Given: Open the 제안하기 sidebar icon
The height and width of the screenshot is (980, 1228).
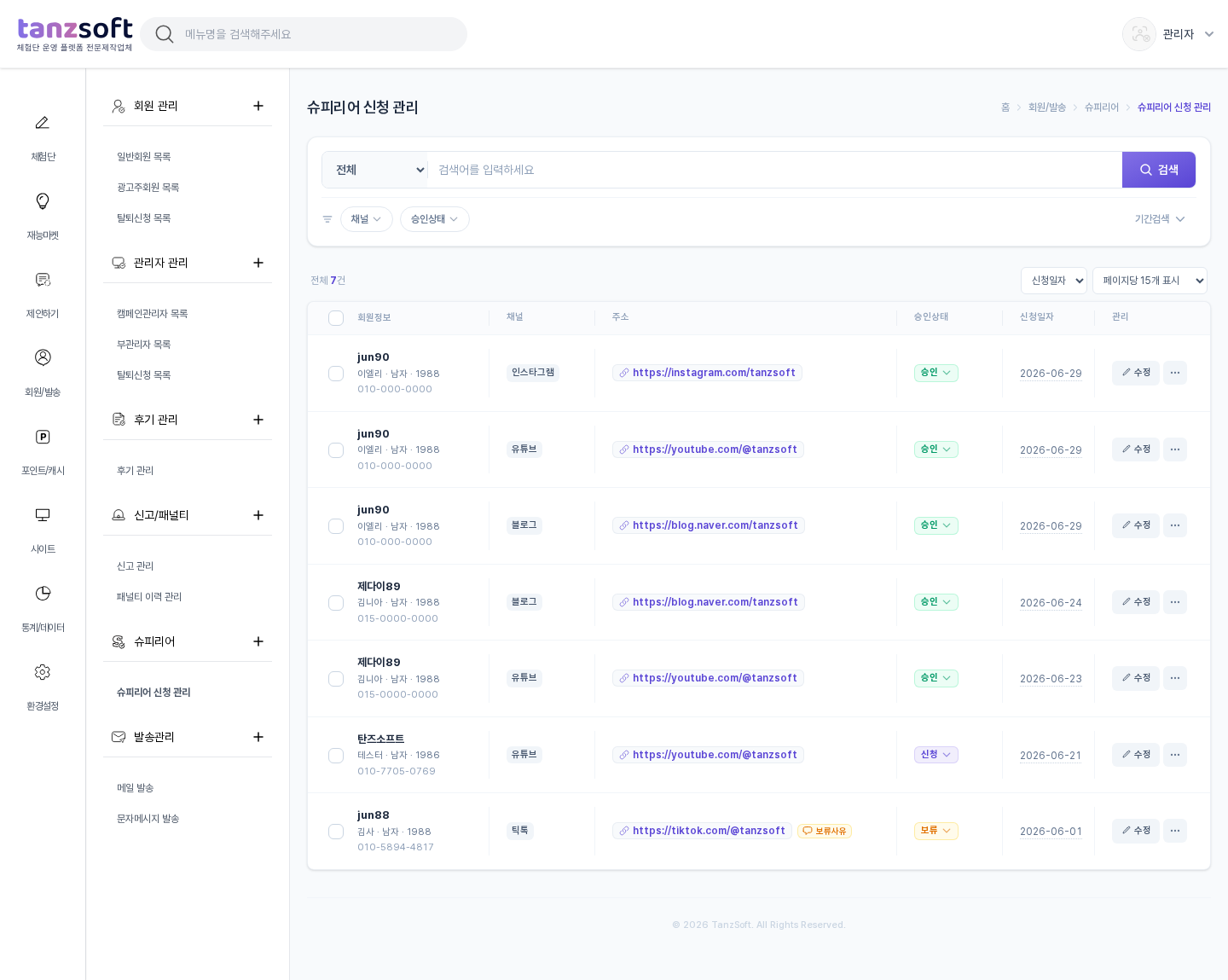Looking at the screenshot, I should click(43, 280).
